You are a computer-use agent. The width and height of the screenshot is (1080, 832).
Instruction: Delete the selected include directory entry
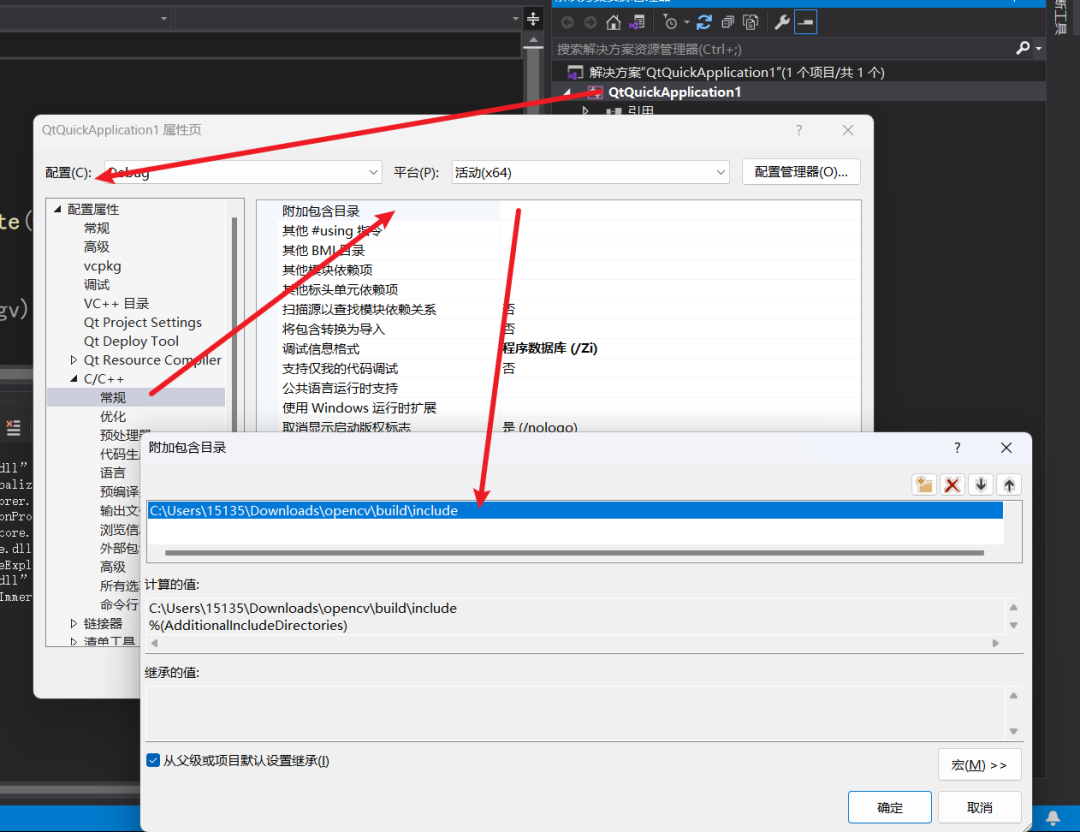point(952,484)
